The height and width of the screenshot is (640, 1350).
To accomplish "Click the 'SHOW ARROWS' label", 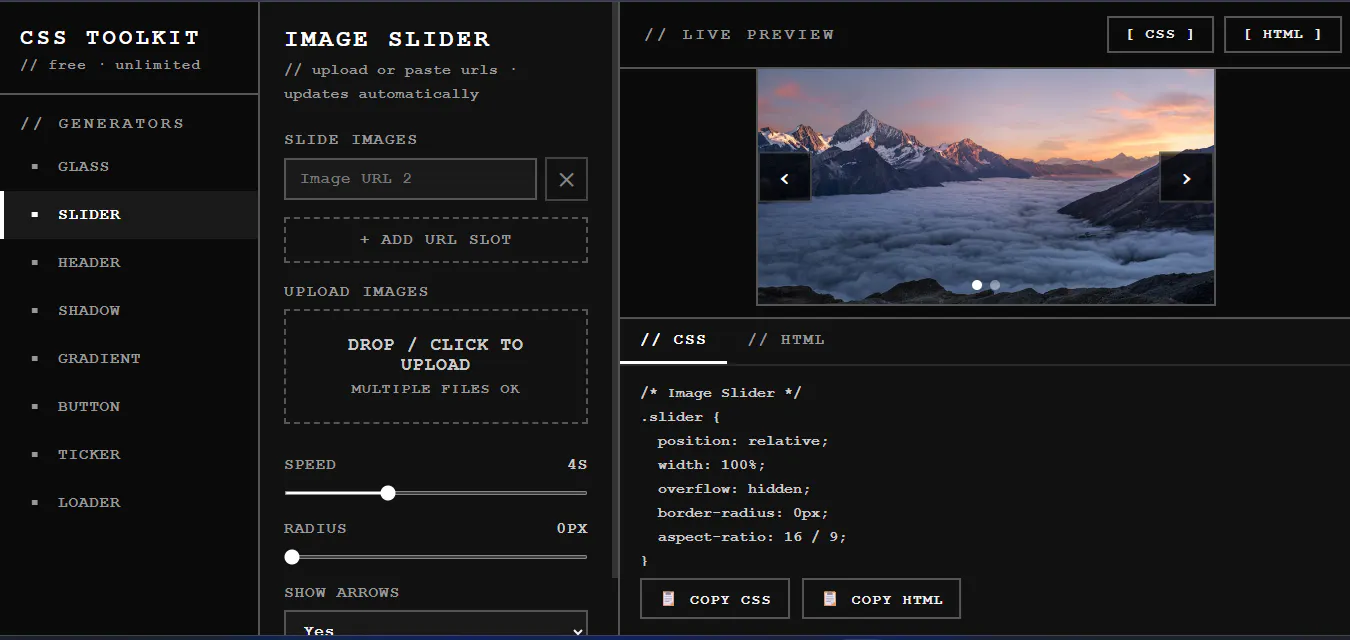I will (342, 593).
